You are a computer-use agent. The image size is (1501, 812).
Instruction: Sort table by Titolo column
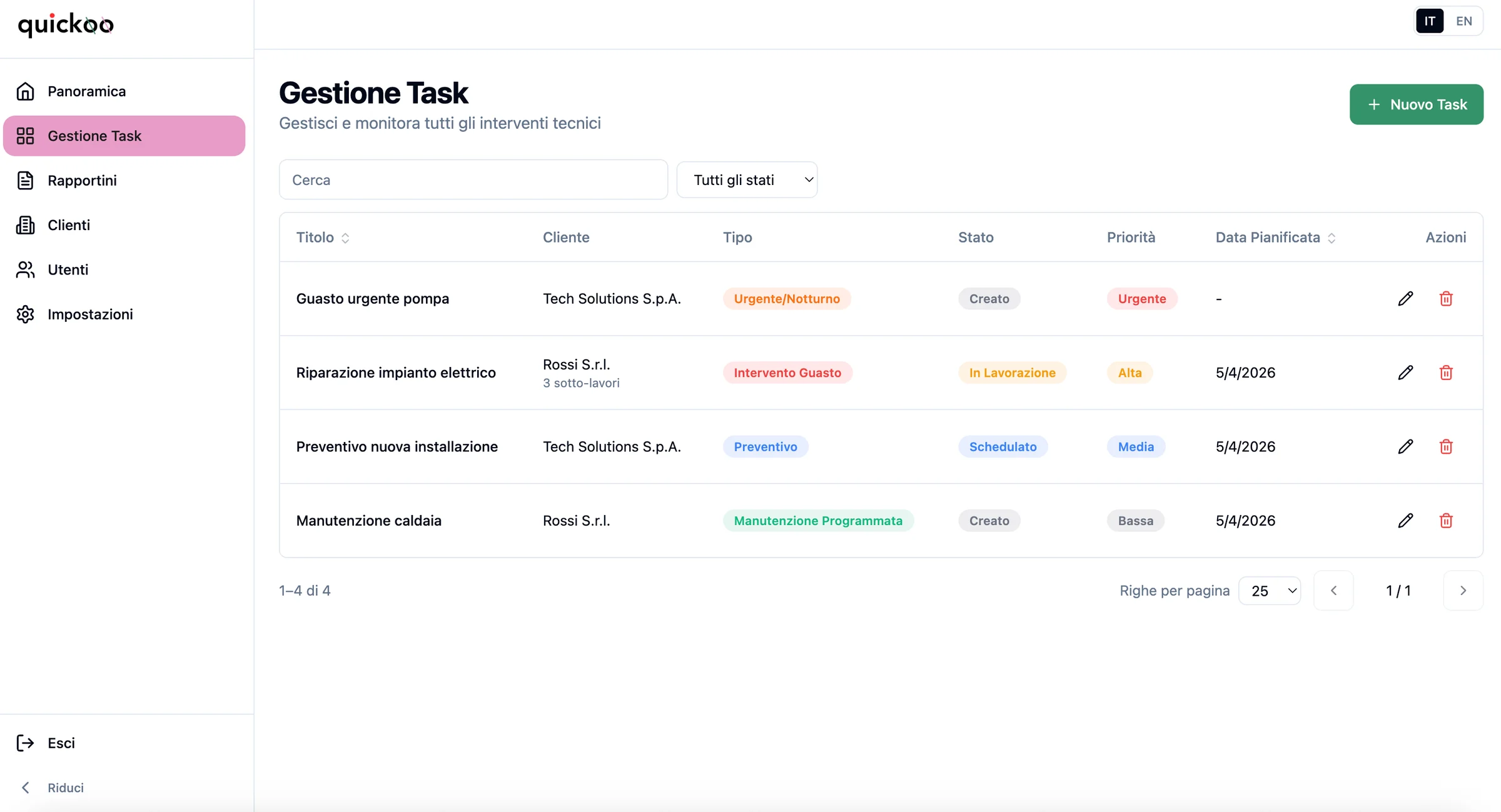(323, 238)
